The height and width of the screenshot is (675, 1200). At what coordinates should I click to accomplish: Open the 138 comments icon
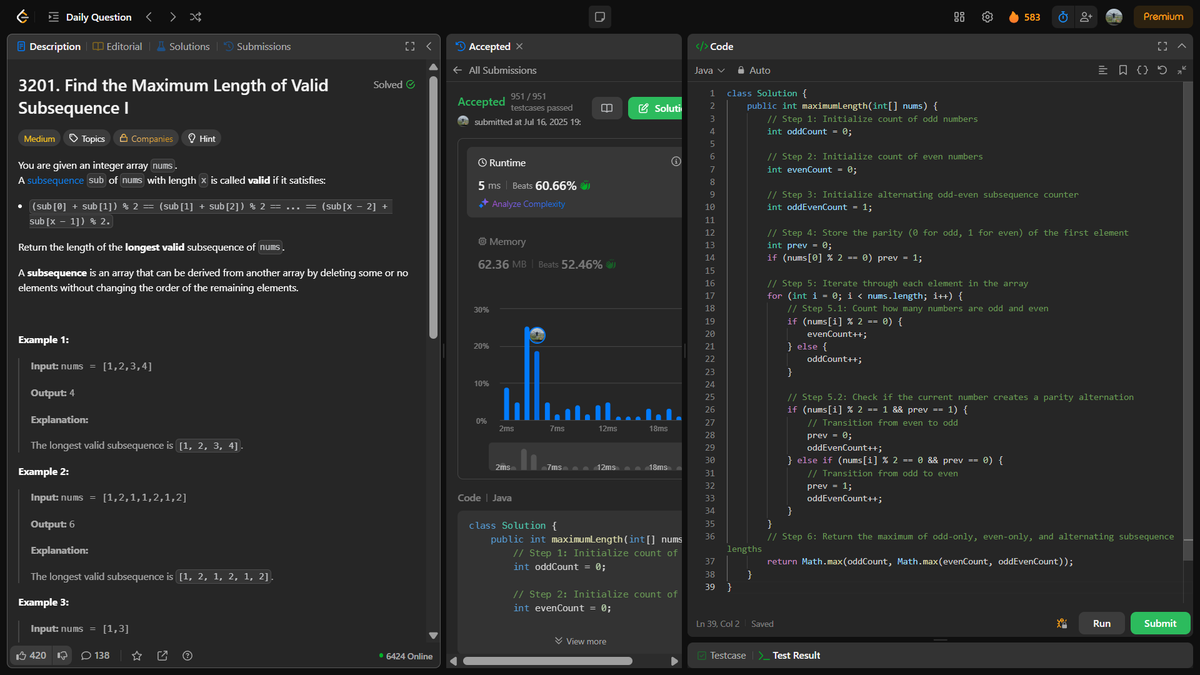pos(95,655)
